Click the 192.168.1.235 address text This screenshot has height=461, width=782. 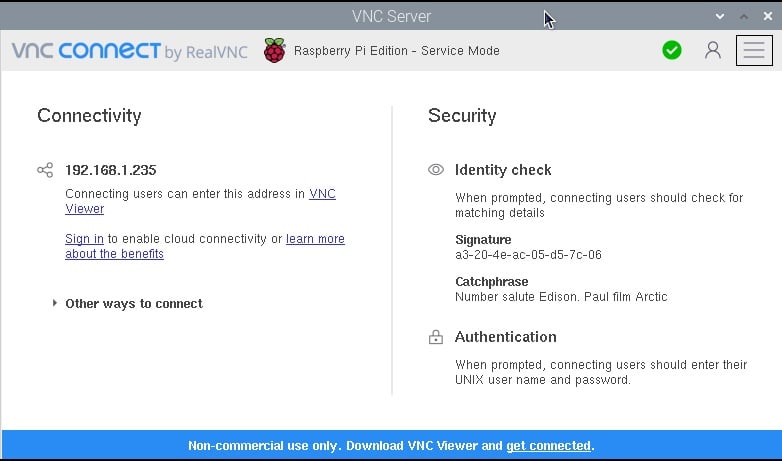(x=111, y=170)
